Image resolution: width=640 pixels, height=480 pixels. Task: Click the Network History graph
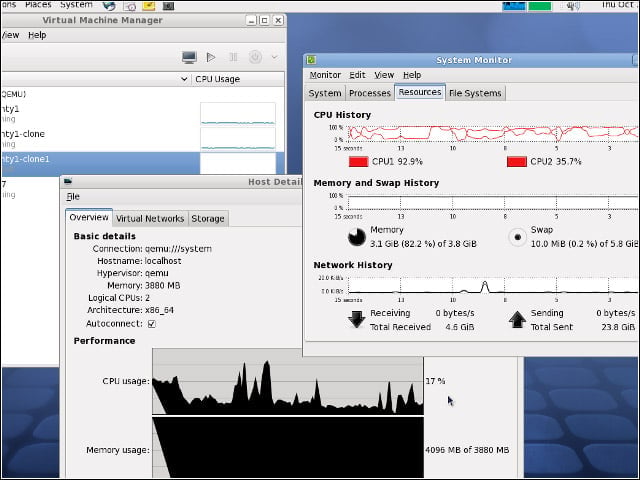tap(493, 285)
